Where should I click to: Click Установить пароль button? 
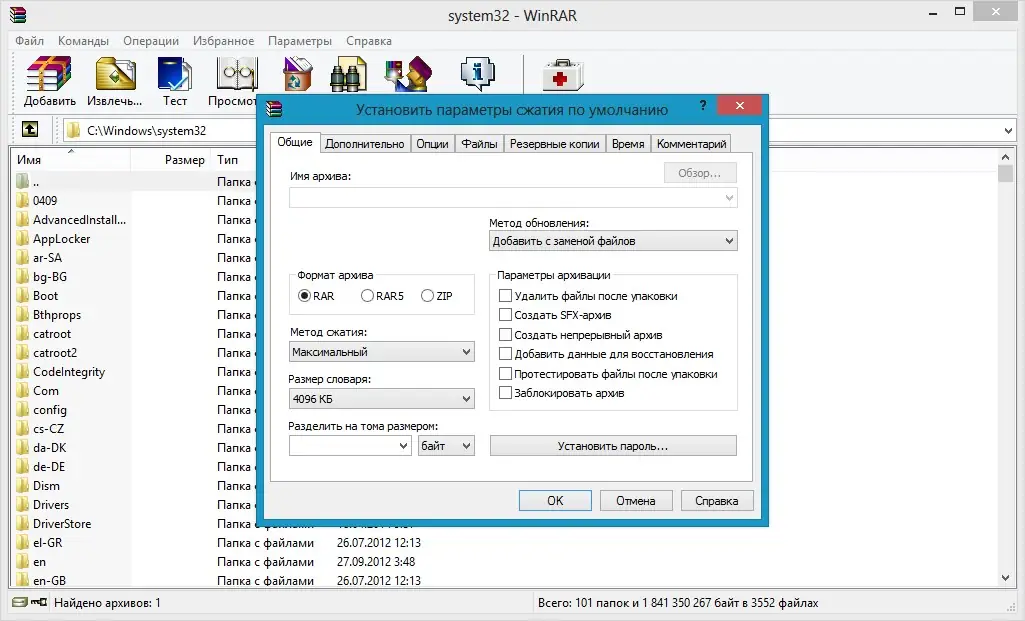[x=613, y=446]
